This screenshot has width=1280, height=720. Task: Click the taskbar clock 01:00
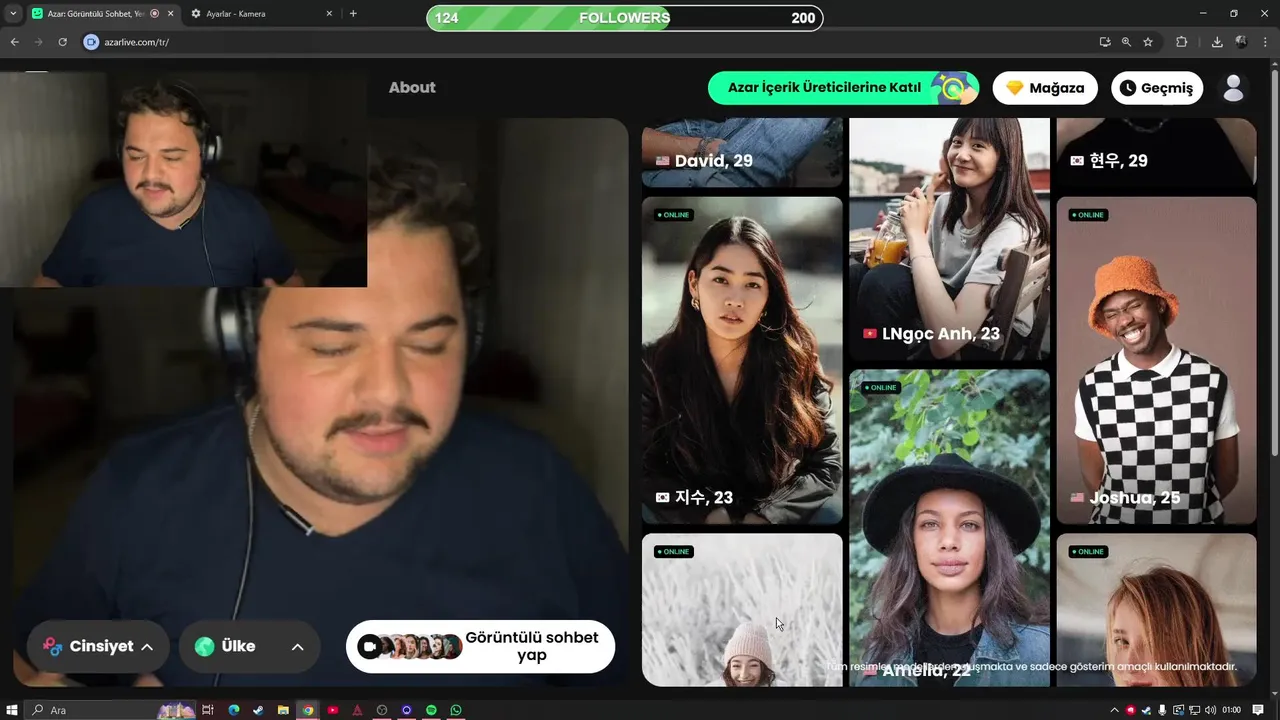click(1232, 710)
